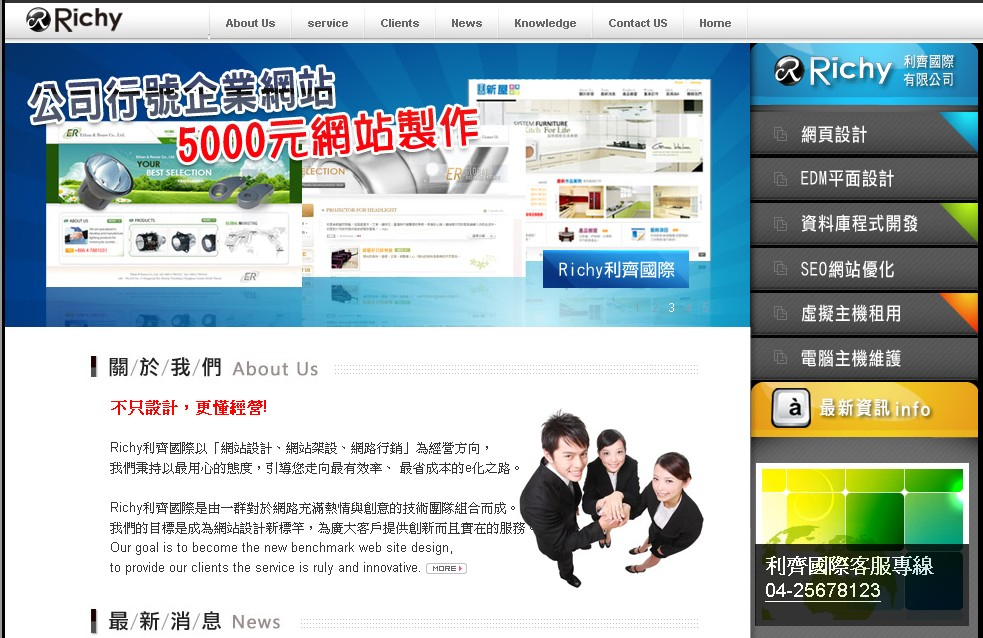The image size is (983, 638).
Task: Select Knowledge in the top navigation
Action: click(x=545, y=23)
